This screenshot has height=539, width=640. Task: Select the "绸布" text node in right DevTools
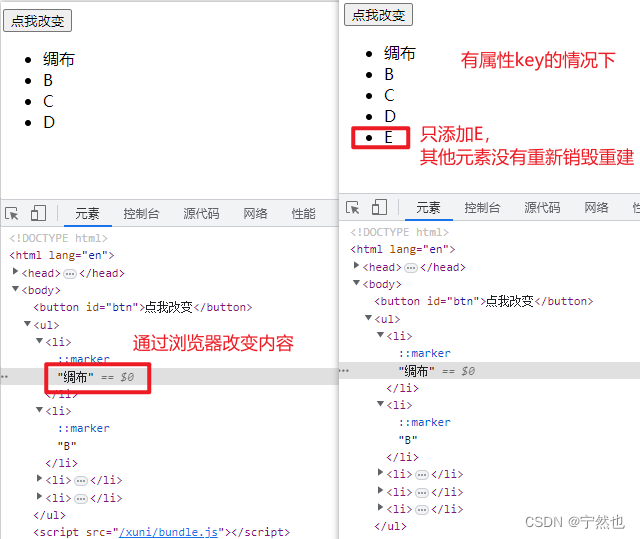(x=416, y=371)
